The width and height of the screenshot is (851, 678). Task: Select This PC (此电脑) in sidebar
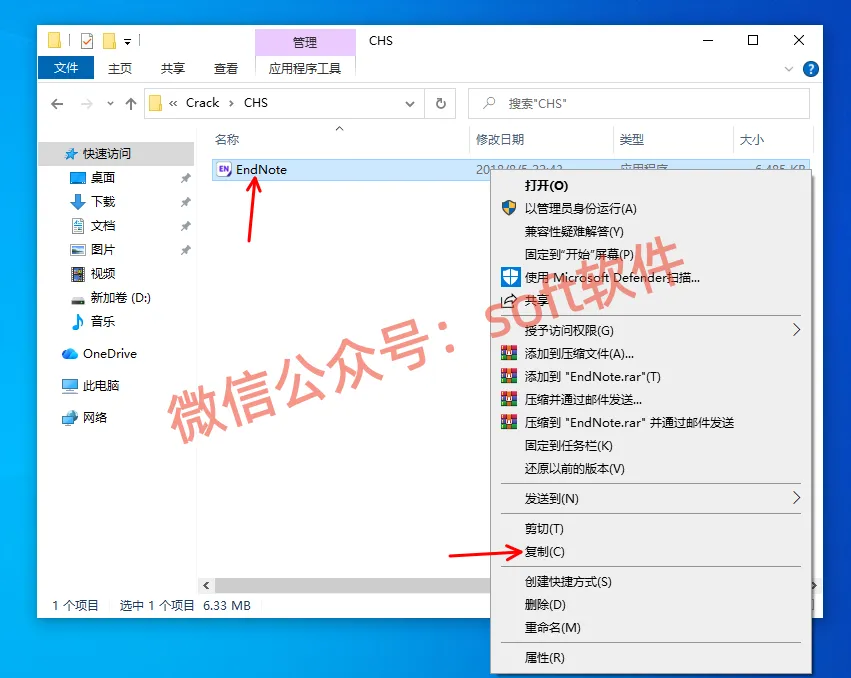101,385
